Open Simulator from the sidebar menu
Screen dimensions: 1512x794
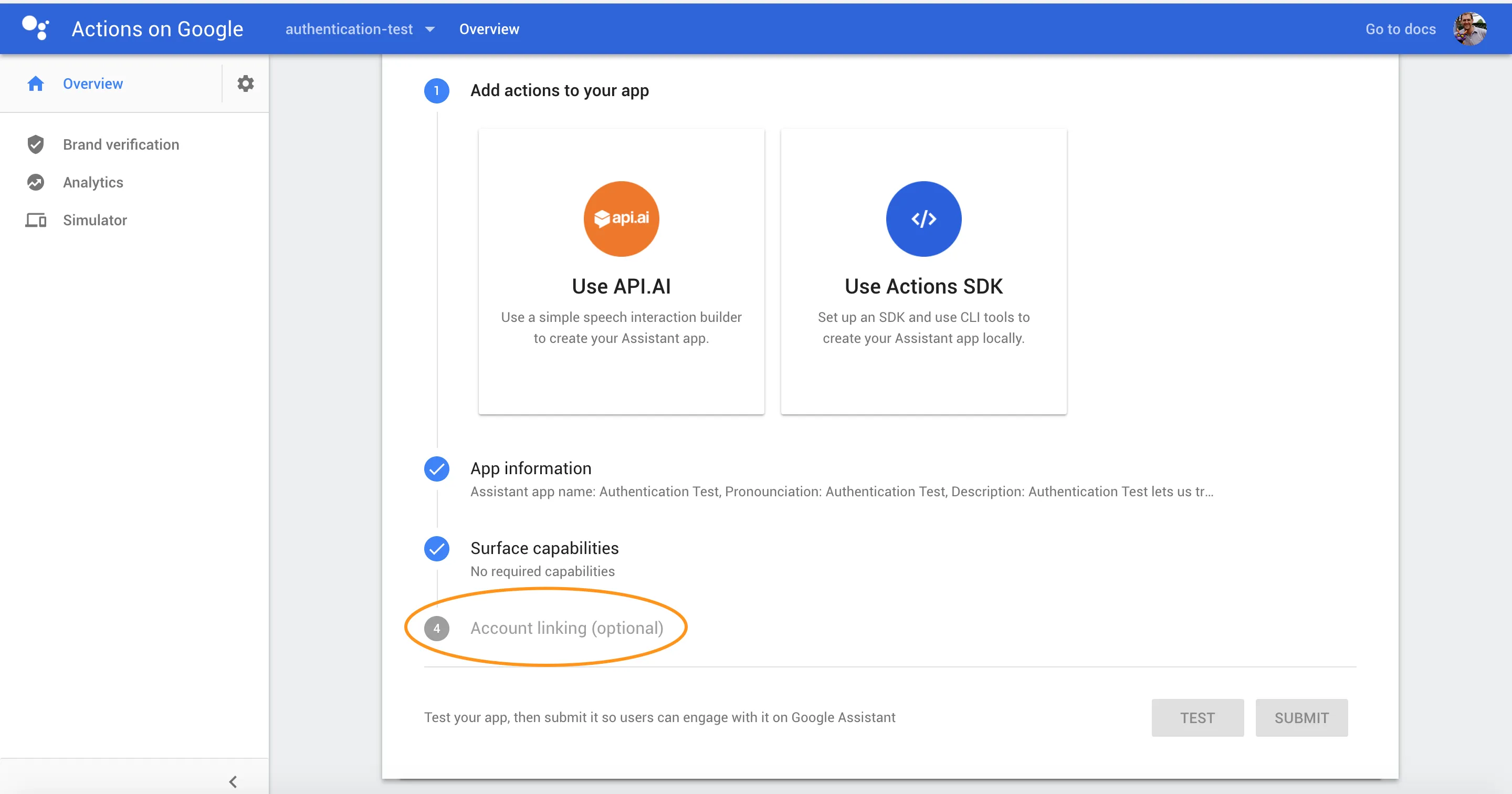point(94,220)
